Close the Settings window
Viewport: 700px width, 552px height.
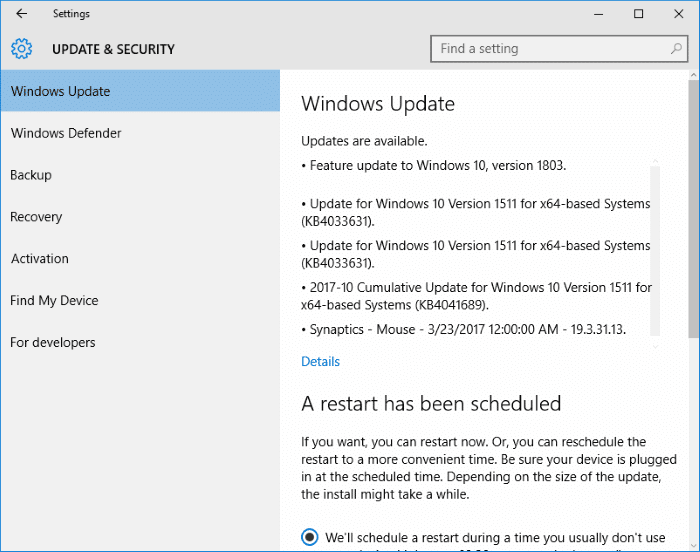click(x=679, y=14)
